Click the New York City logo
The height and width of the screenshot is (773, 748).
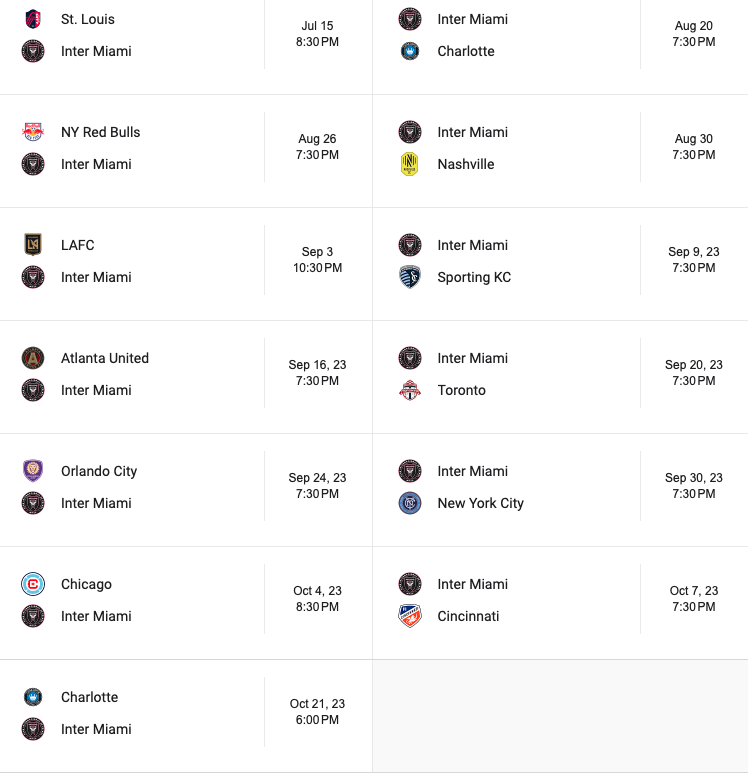[x=410, y=503]
